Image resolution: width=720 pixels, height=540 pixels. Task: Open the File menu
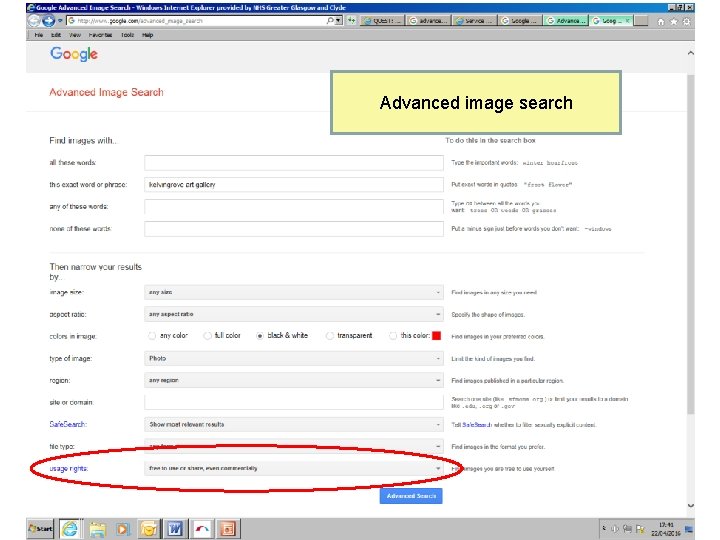pos(39,35)
